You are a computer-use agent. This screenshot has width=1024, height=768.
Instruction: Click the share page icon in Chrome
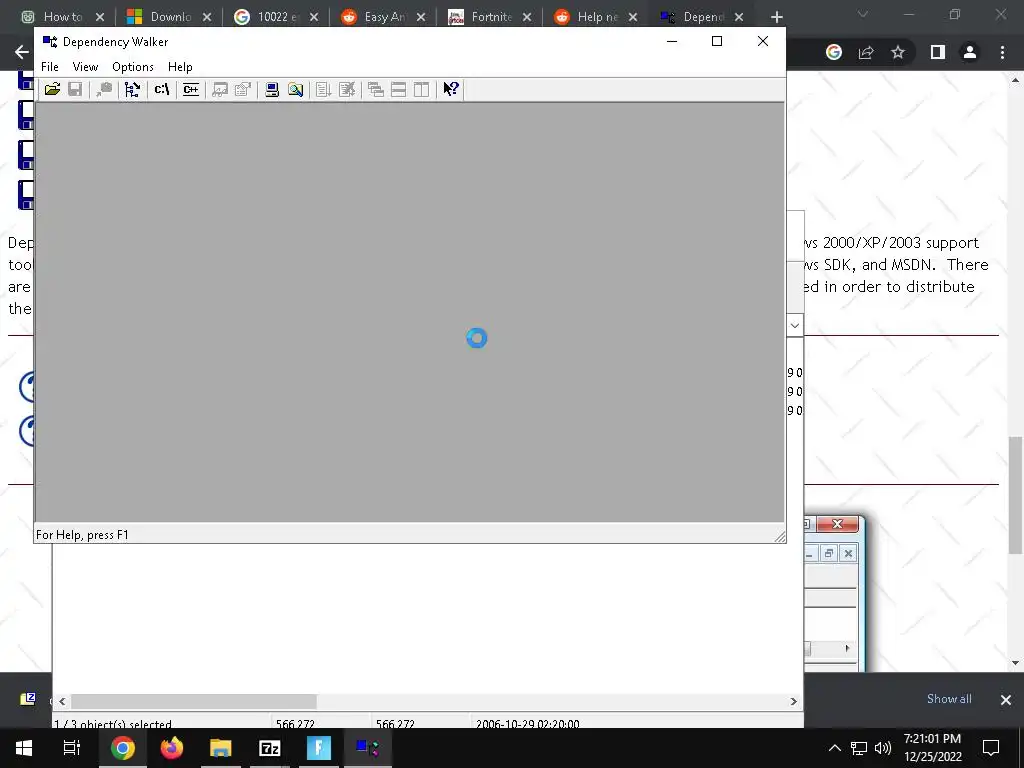(x=866, y=52)
